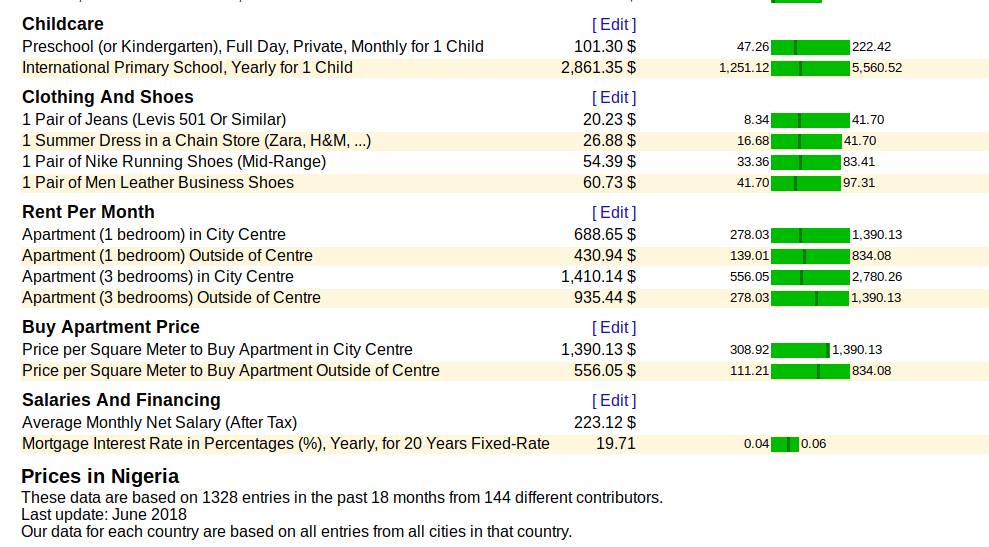Click Edit next to Rent Per Month
Screen dimensions: 989x547
point(614,212)
